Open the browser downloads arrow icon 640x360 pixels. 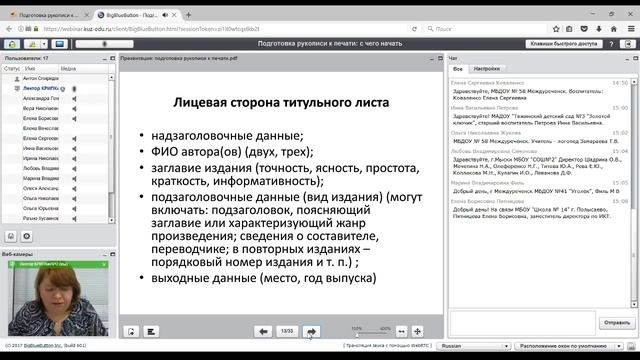tap(599, 29)
